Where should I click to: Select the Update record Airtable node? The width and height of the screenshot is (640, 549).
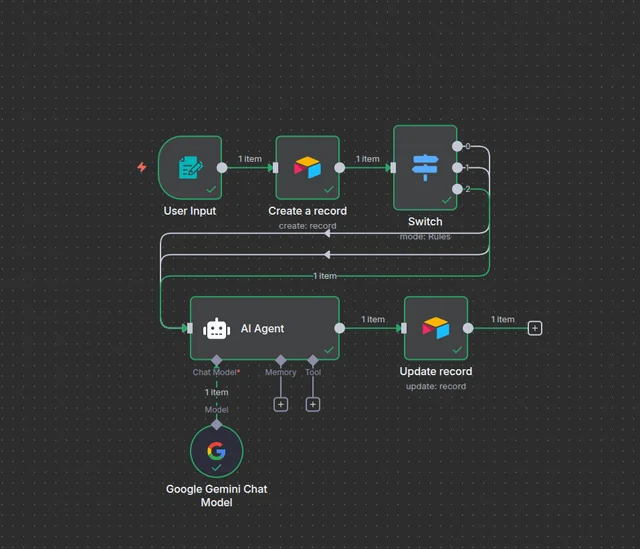click(435, 328)
